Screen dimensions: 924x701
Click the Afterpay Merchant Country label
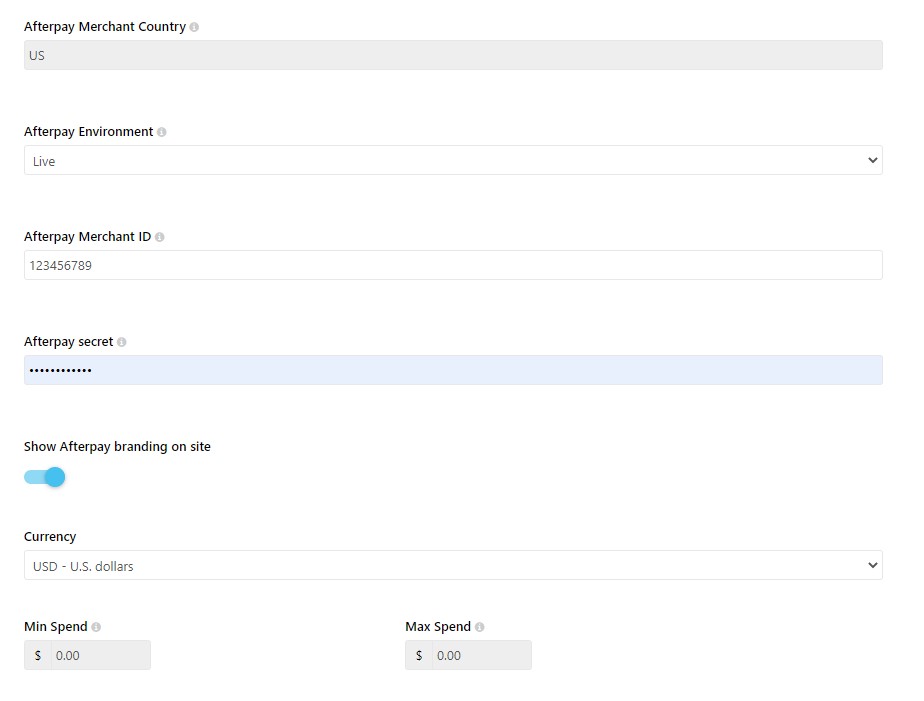click(x=105, y=27)
